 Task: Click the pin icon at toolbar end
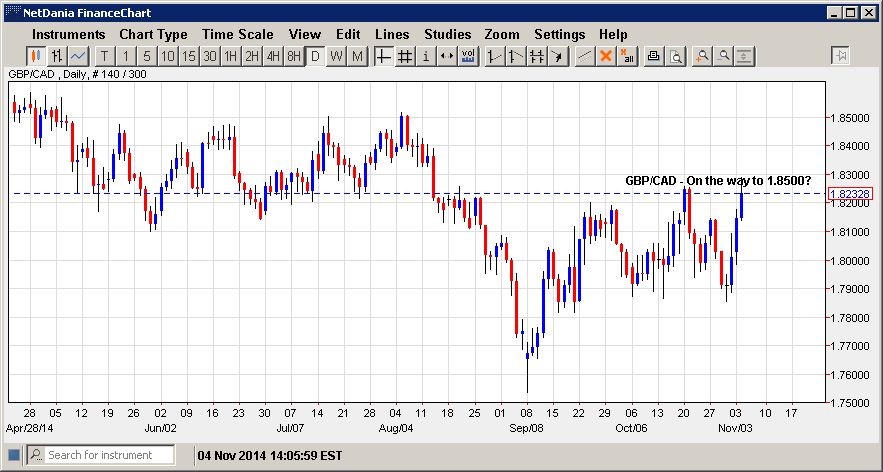coord(840,56)
